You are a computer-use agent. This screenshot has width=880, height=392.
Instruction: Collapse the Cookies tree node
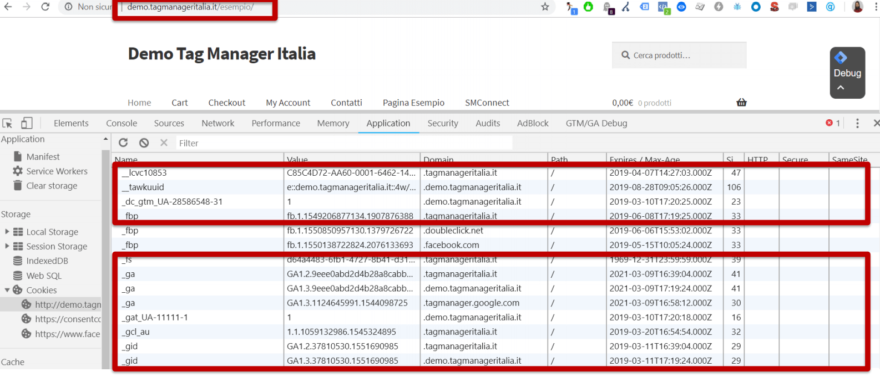point(7,290)
